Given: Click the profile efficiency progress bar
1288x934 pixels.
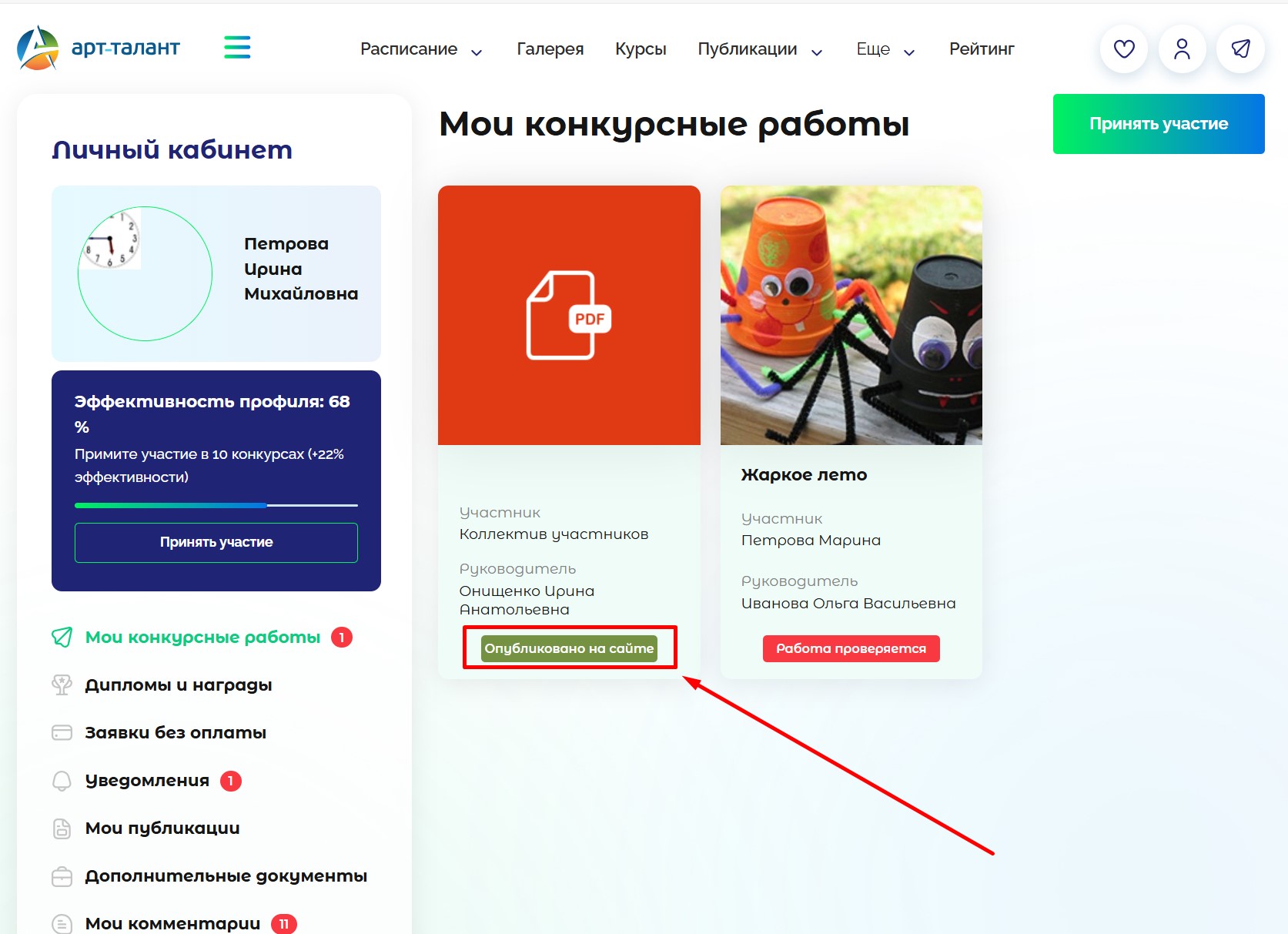Looking at the screenshot, I should 216,505.
